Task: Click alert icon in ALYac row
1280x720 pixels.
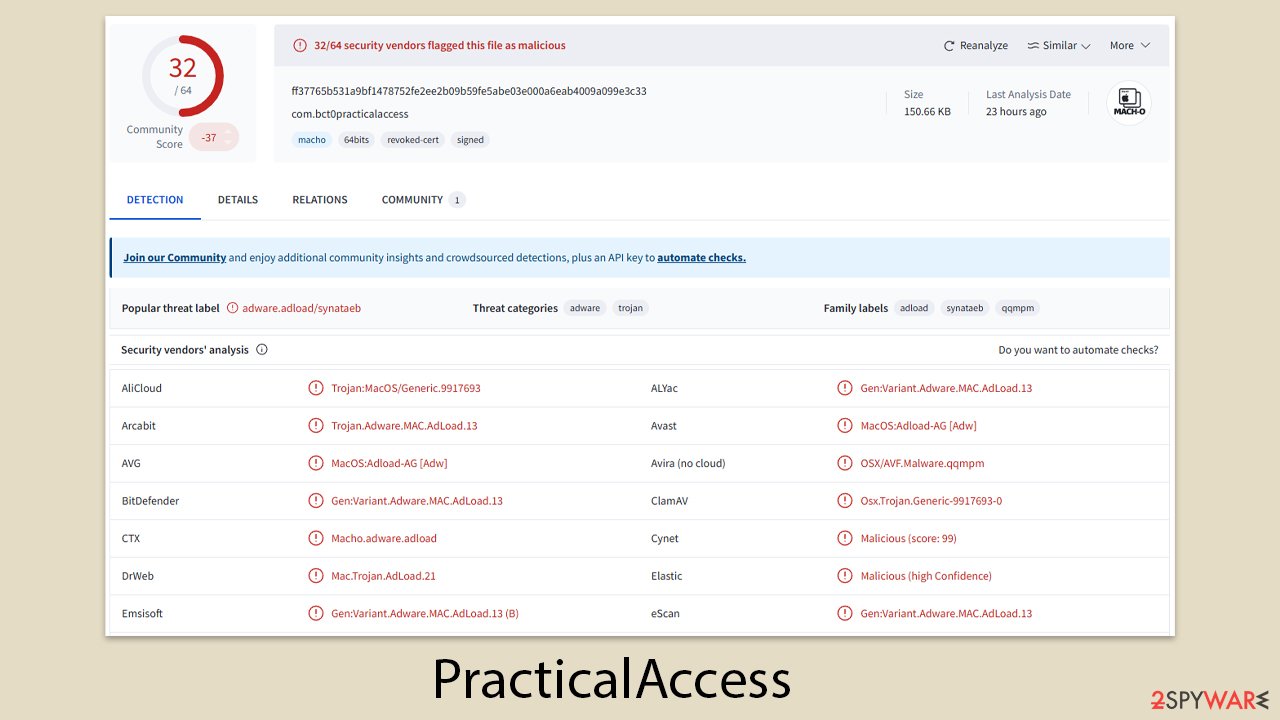Action: pyautogui.click(x=845, y=388)
